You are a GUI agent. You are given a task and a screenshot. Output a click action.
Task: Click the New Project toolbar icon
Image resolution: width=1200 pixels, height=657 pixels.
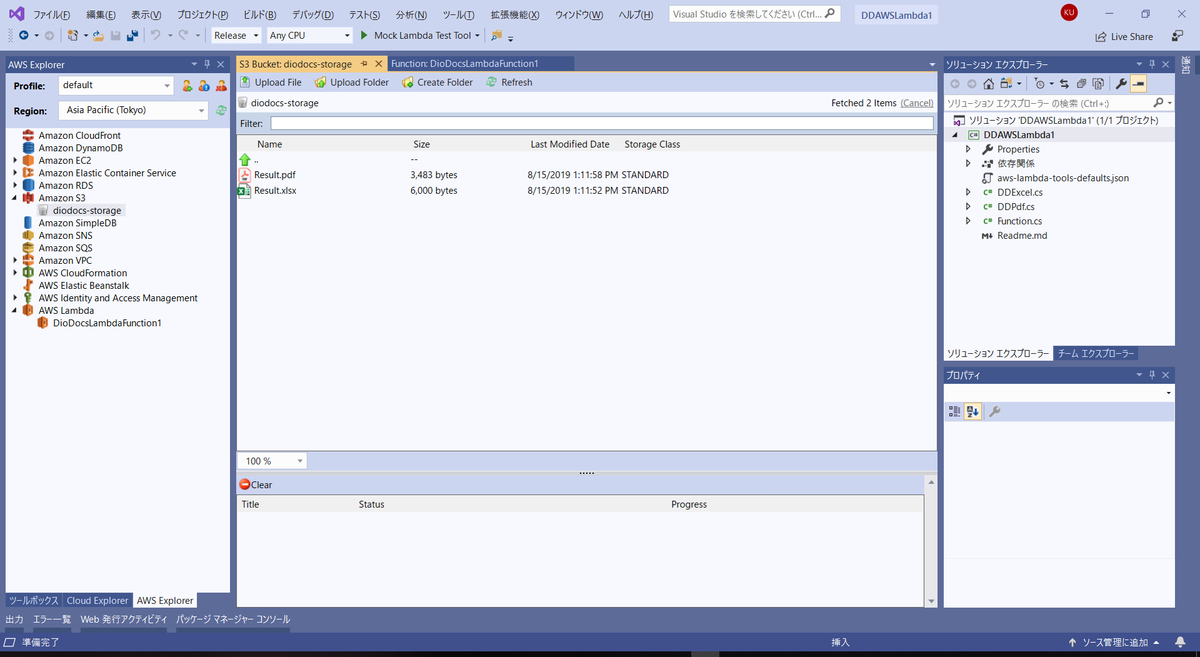[x=72, y=35]
